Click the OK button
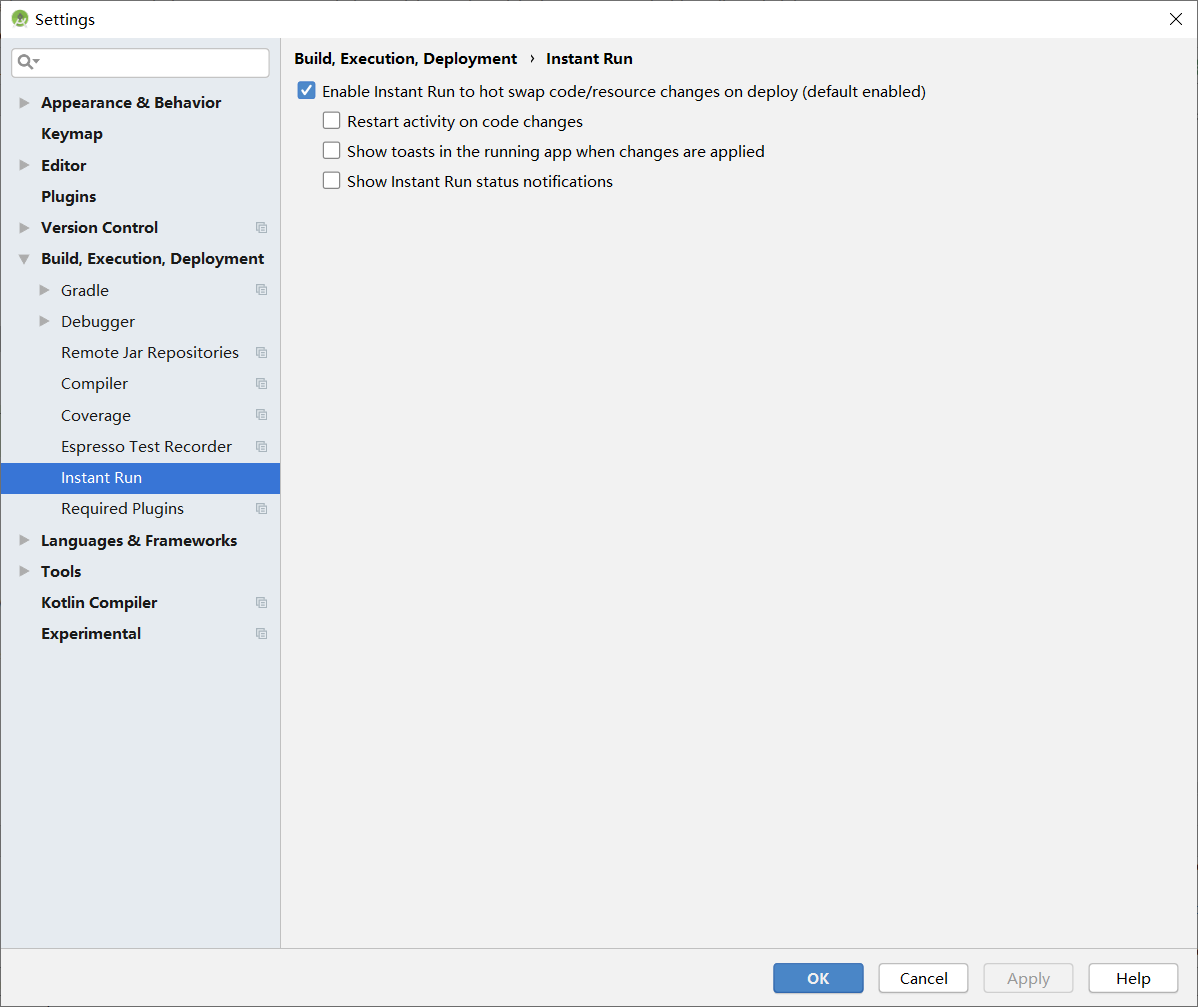Screen dimensions: 1198x1007 tap(818, 978)
